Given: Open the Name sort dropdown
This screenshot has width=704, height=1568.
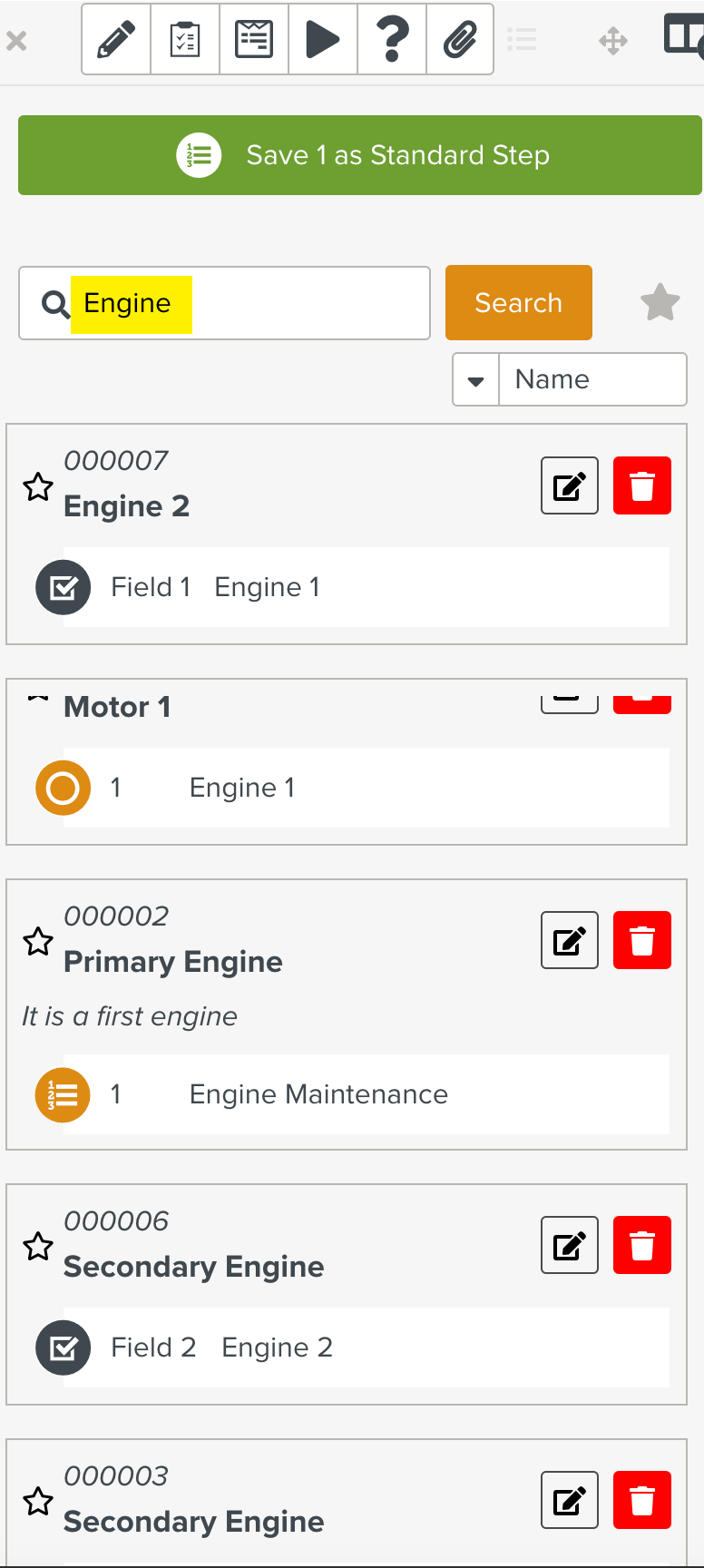Looking at the screenshot, I should point(592,379).
